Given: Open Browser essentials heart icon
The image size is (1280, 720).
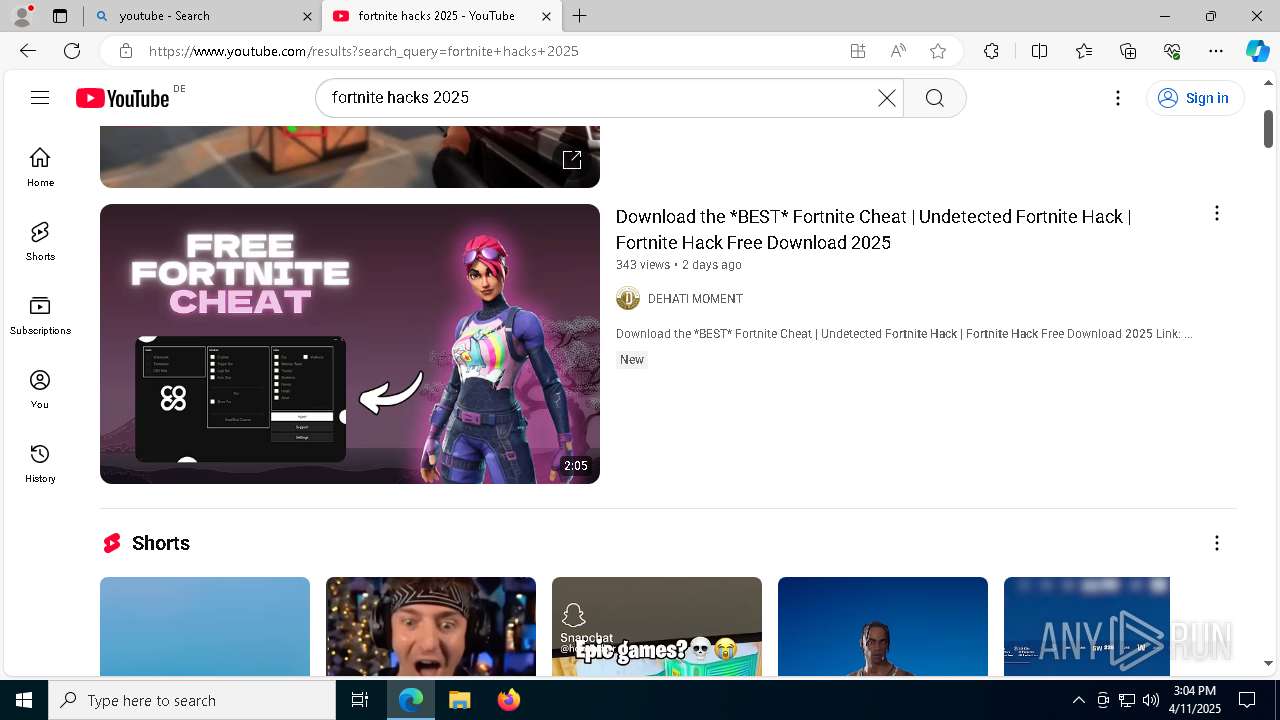Looking at the screenshot, I should pyautogui.click(x=1173, y=51).
